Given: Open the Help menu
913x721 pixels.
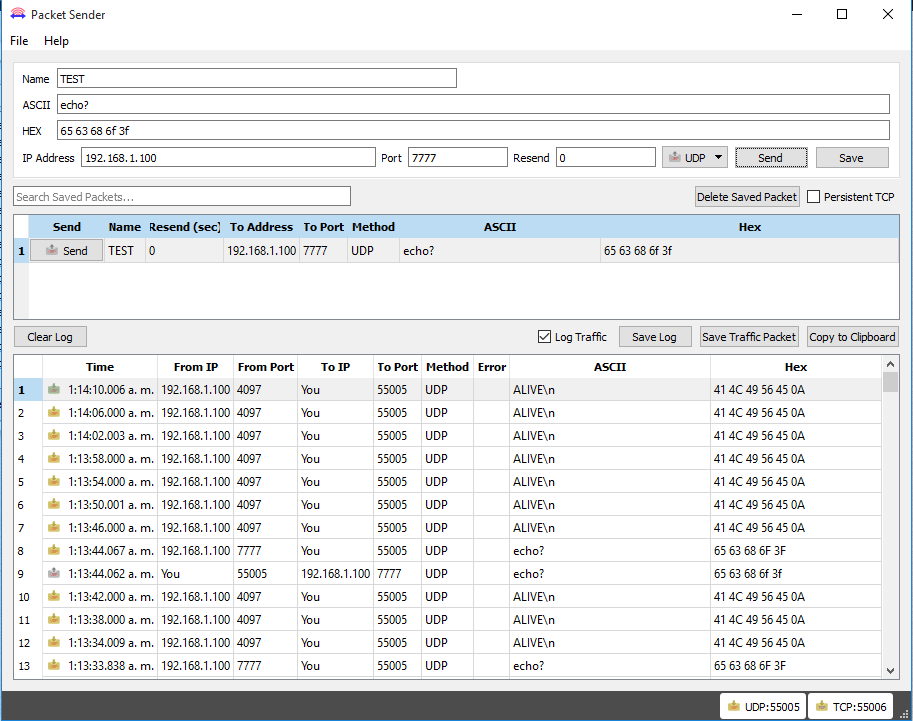Looking at the screenshot, I should [x=56, y=41].
